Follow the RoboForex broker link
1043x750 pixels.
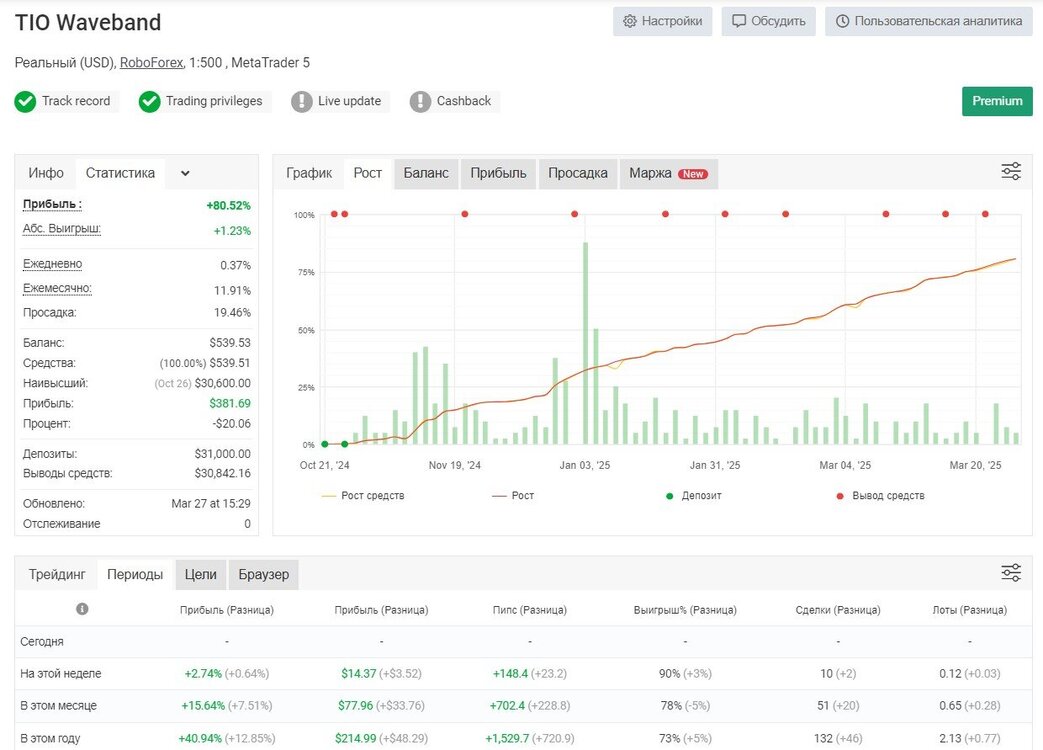(x=151, y=62)
